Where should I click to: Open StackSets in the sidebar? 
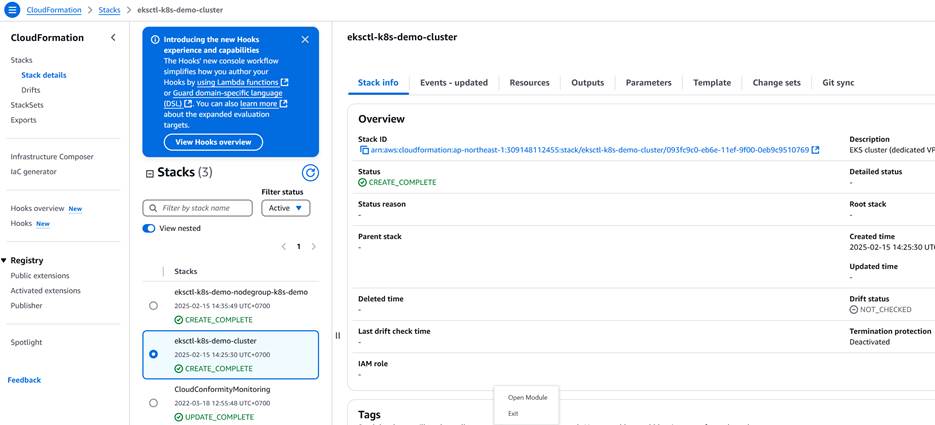click(27, 105)
